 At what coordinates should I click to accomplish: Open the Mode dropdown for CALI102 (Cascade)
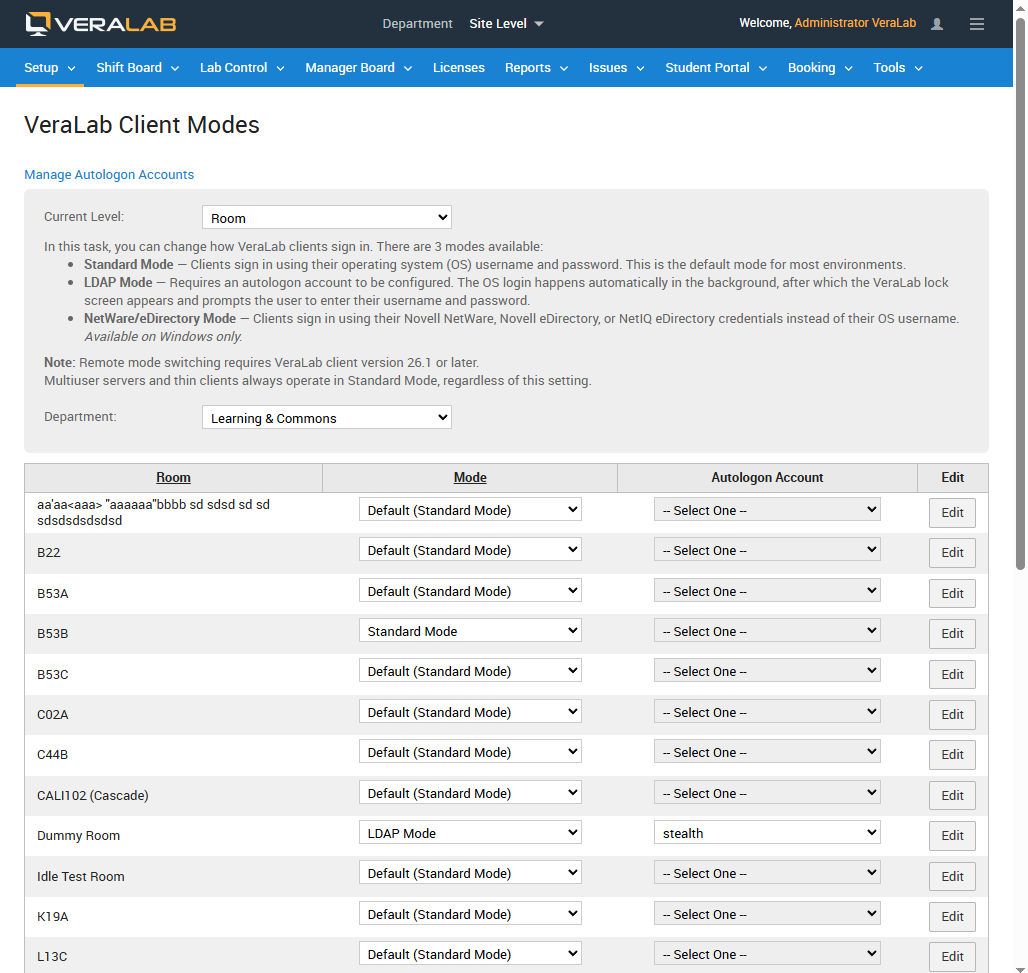tap(470, 793)
